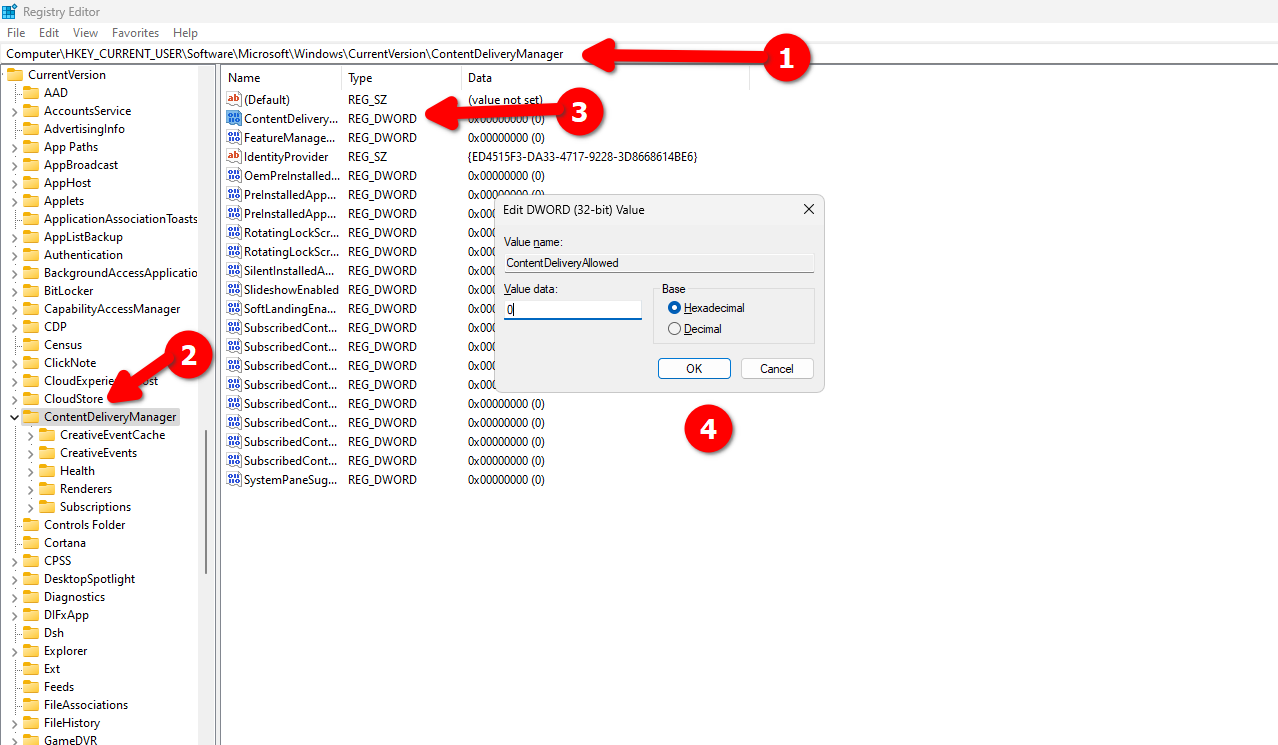Click the REG_SZ icon beside (Default)
1278x745 pixels.
point(233,99)
